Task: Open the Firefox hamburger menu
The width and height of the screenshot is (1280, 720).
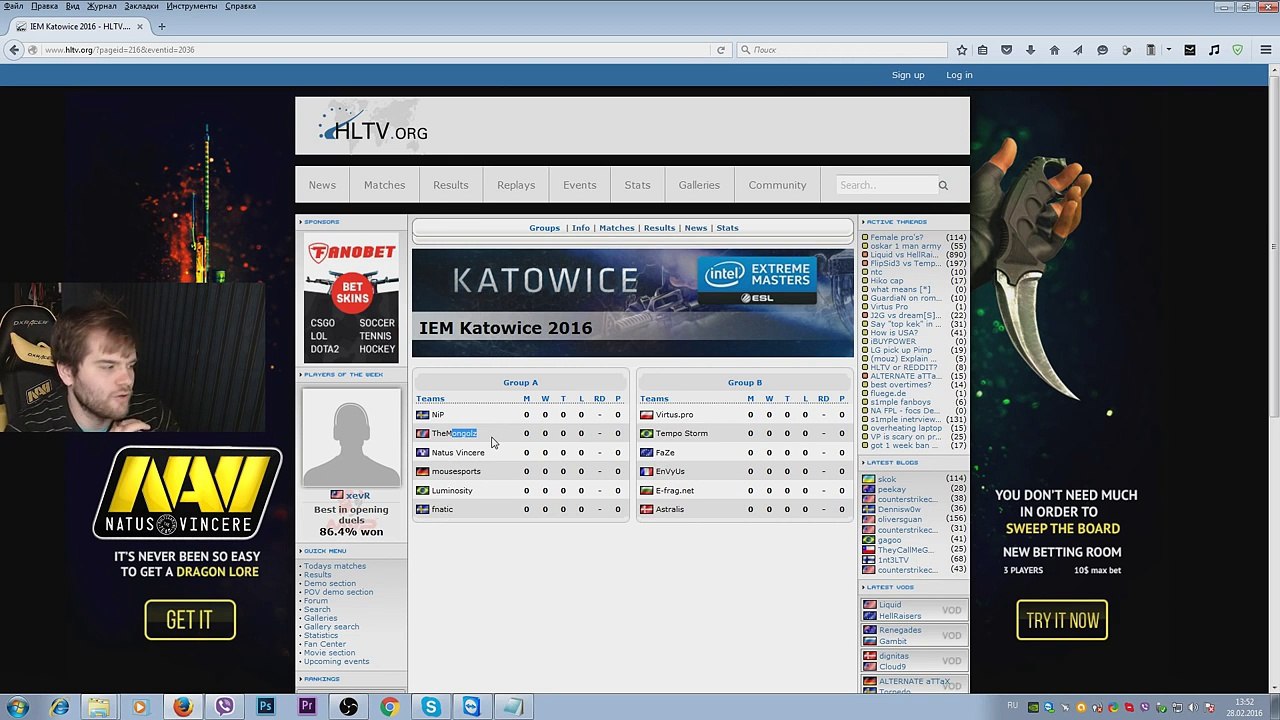Action: coord(1266,50)
